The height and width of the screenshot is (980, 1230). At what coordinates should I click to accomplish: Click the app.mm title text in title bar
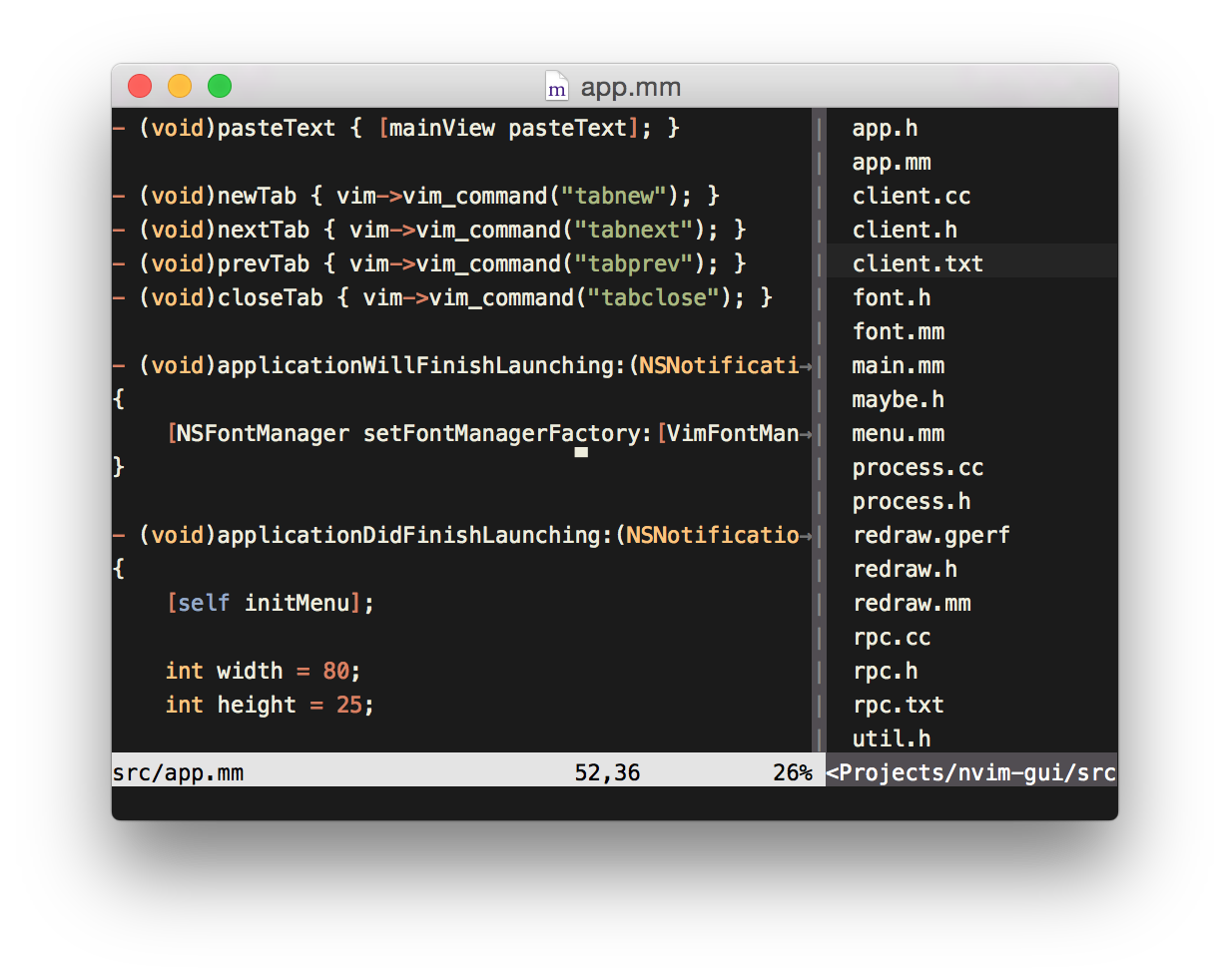(631, 87)
